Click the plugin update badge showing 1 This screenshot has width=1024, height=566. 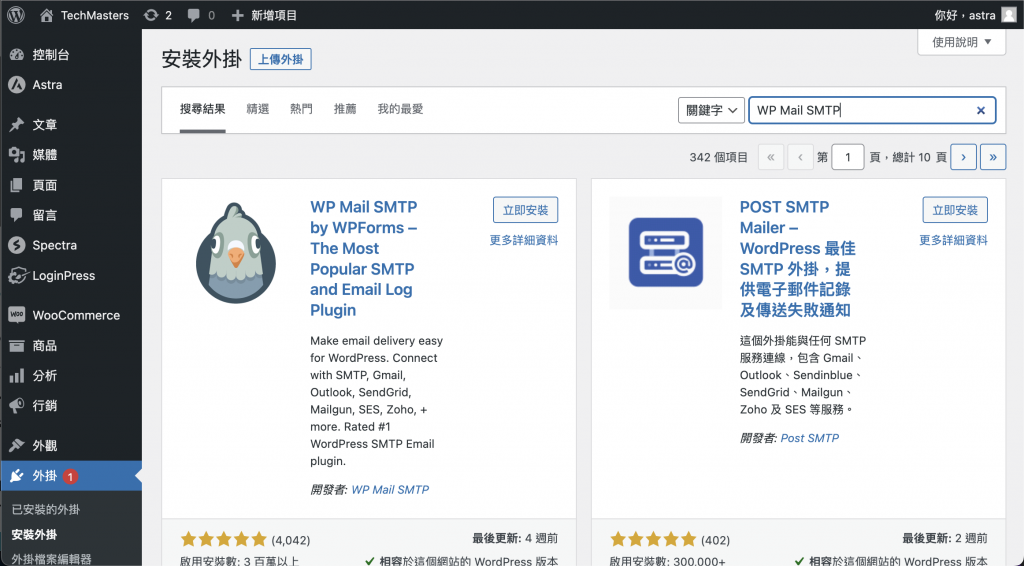click(70, 477)
